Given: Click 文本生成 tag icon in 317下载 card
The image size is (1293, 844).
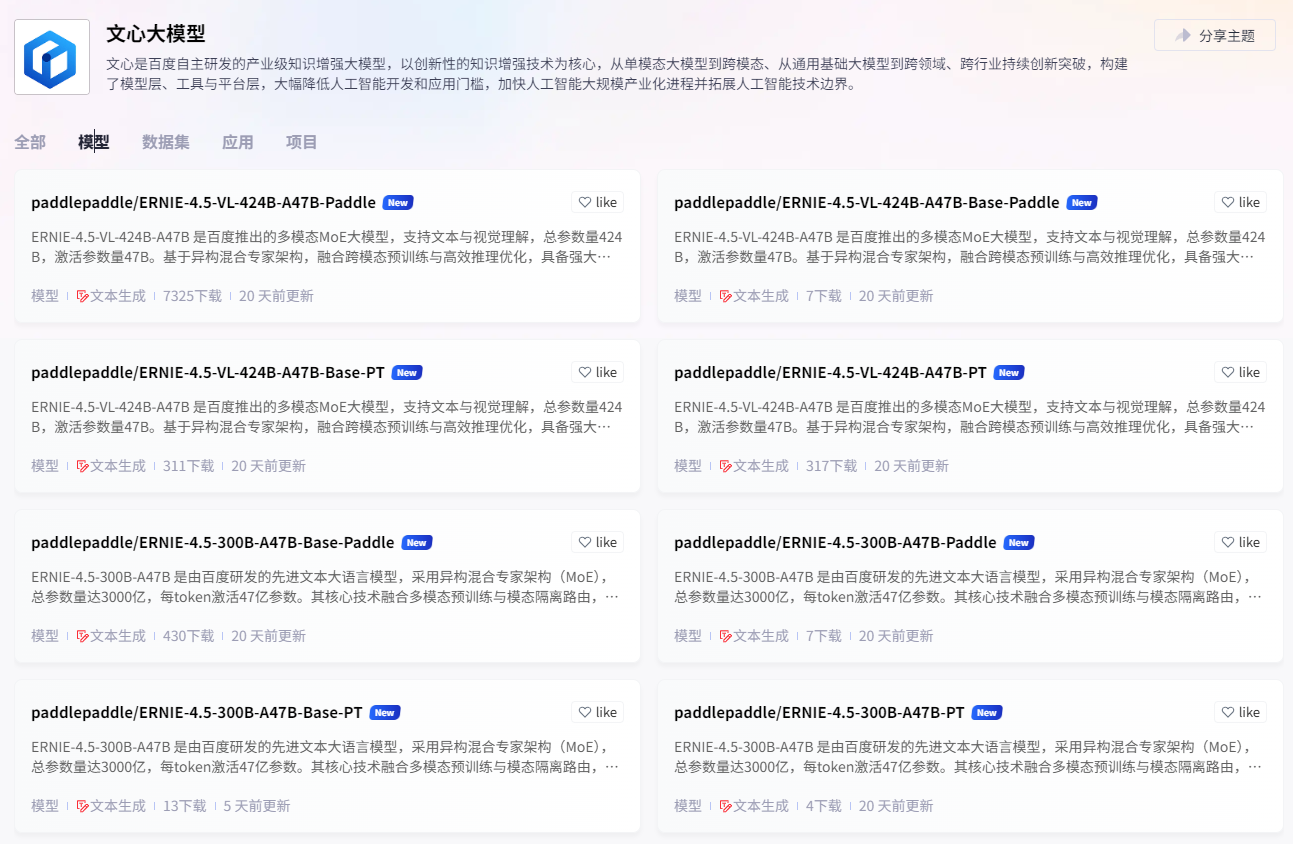Looking at the screenshot, I should [726, 467].
